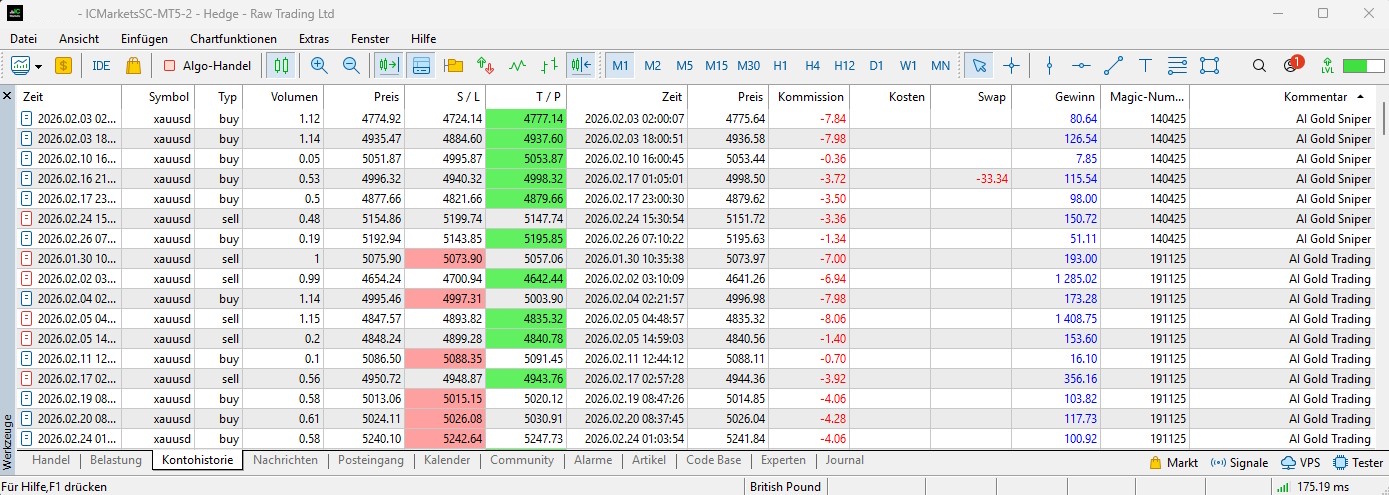
Task: Click the green connection level bar
Action: point(1356,65)
